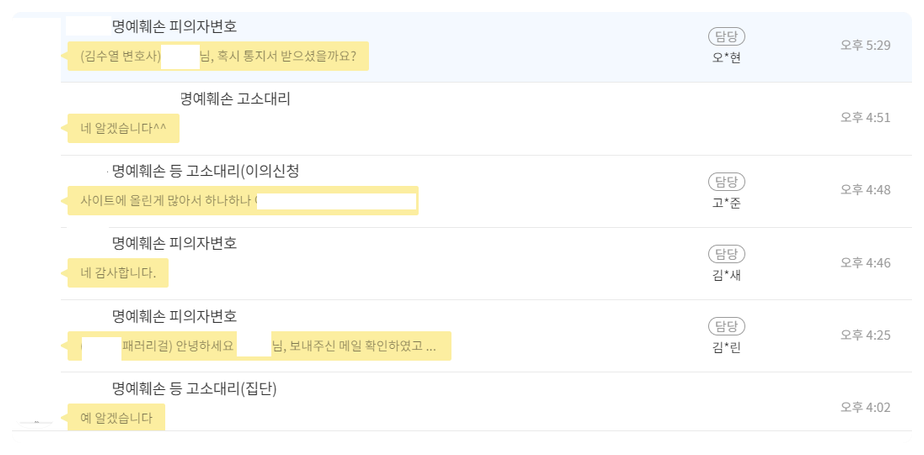Click the 오후 4:51 timestamp
924x455 pixels.
point(865,117)
